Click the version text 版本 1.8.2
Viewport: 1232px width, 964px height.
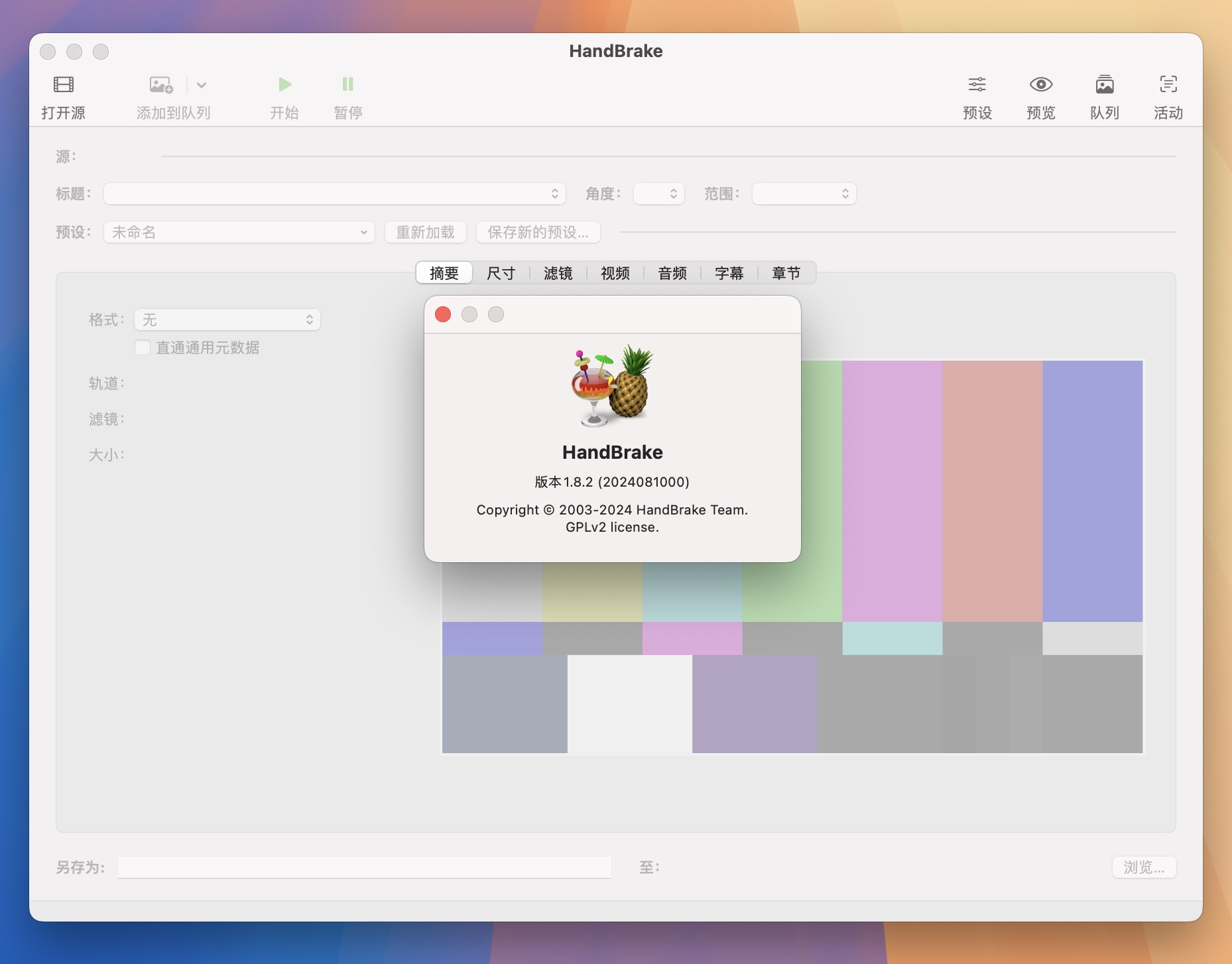pyautogui.click(x=613, y=482)
